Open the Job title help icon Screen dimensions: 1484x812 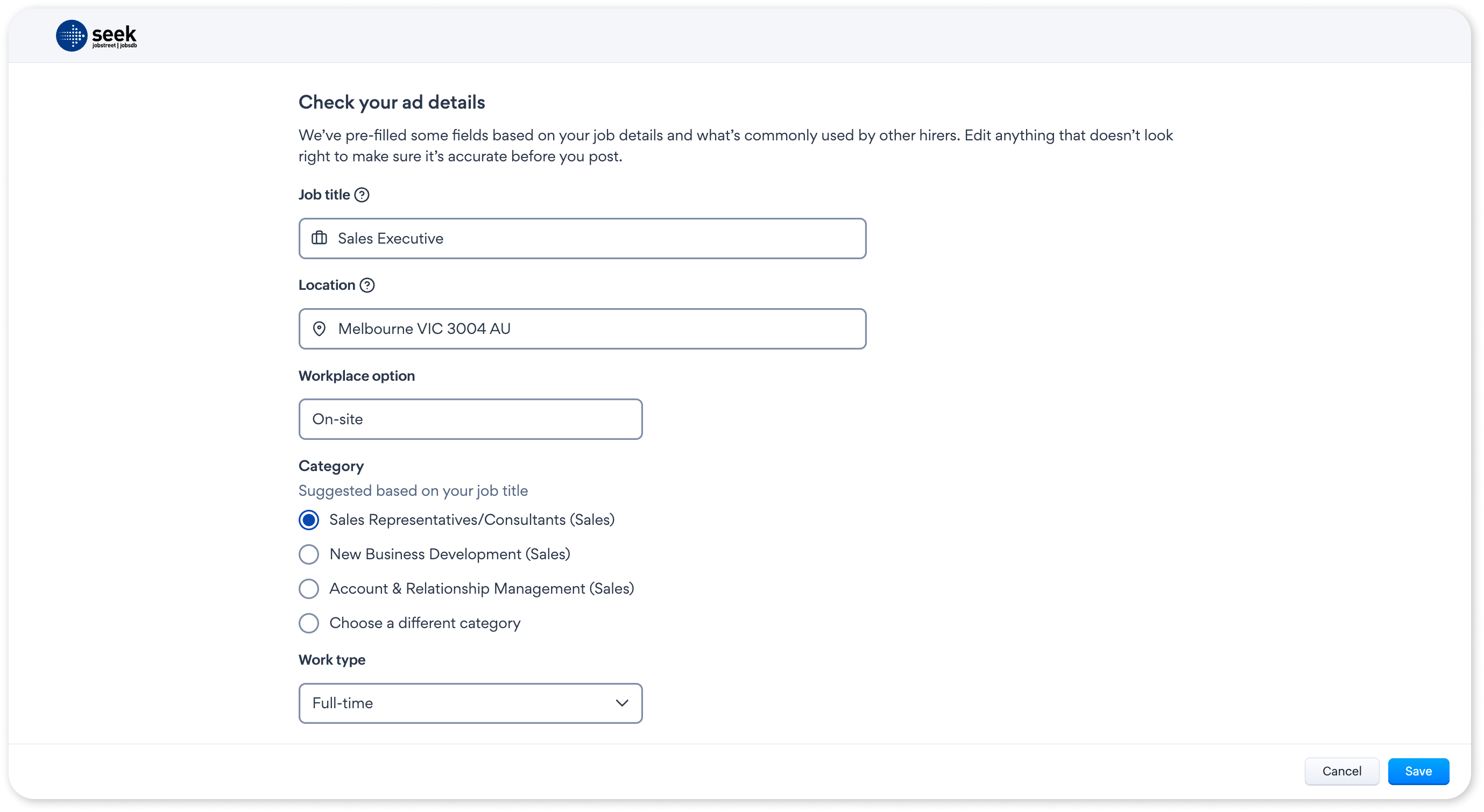point(362,195)
